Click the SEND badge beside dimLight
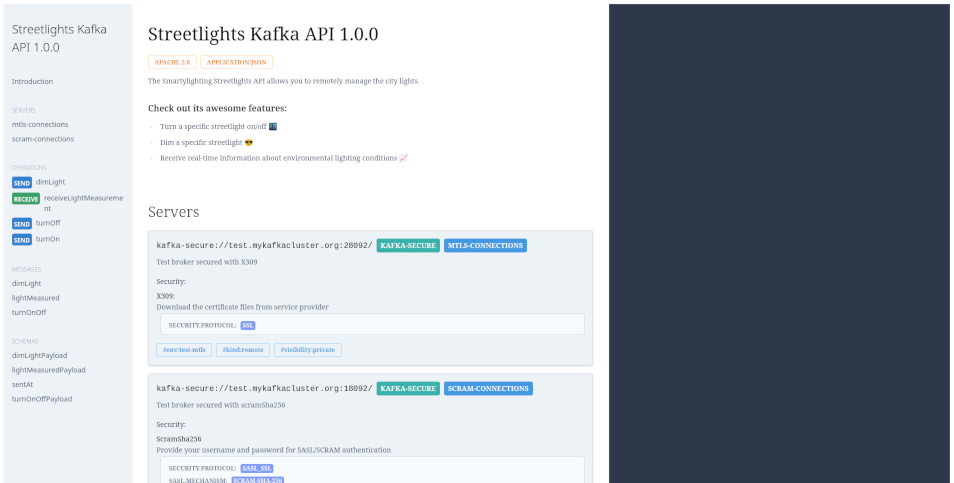The height and width of the screenshot is (483, 954). coord(22,182)
